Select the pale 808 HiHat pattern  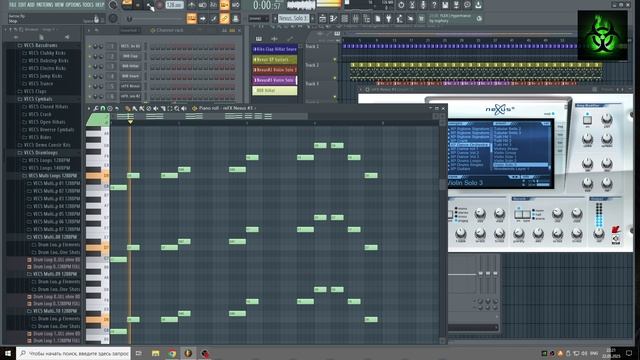tap(275, 90)
